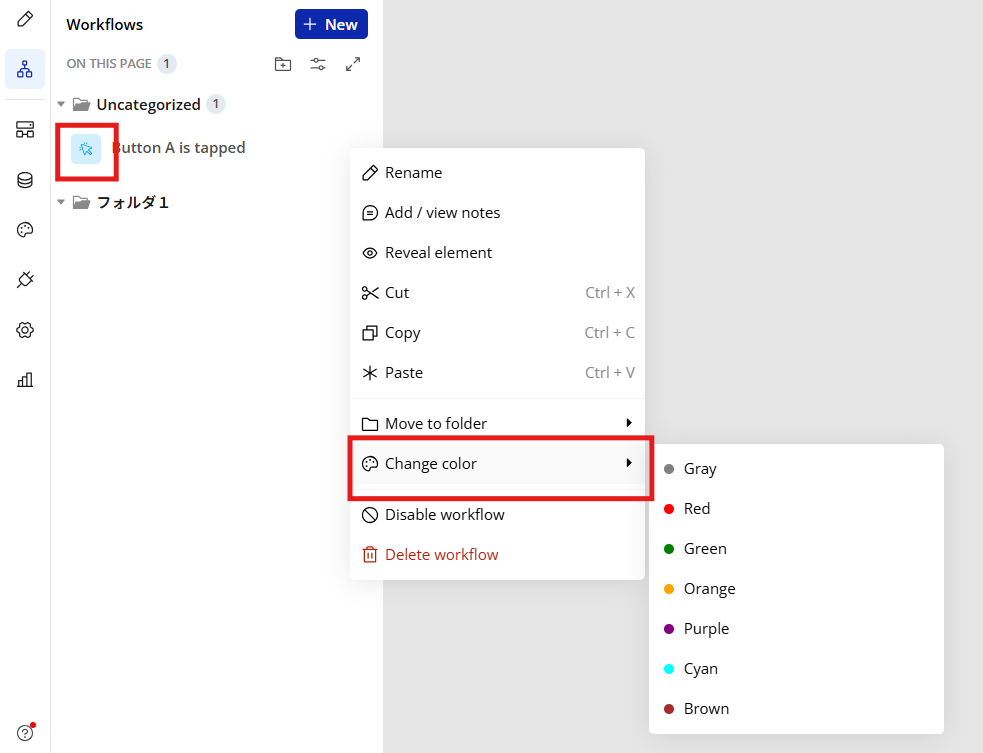Collapse the フォルダ1 folder

[61, 202]
